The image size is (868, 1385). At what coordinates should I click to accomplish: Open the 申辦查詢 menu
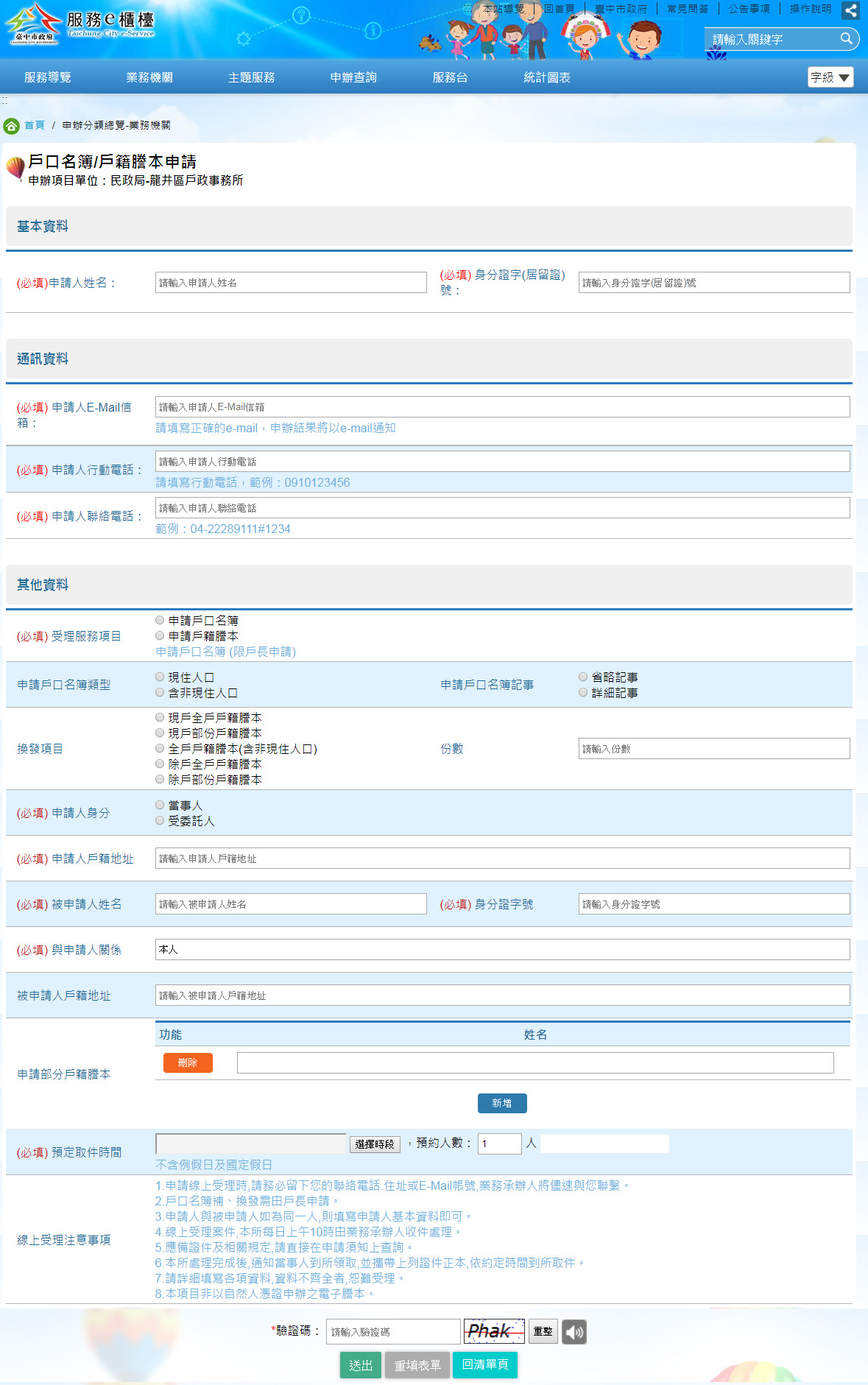353,77
